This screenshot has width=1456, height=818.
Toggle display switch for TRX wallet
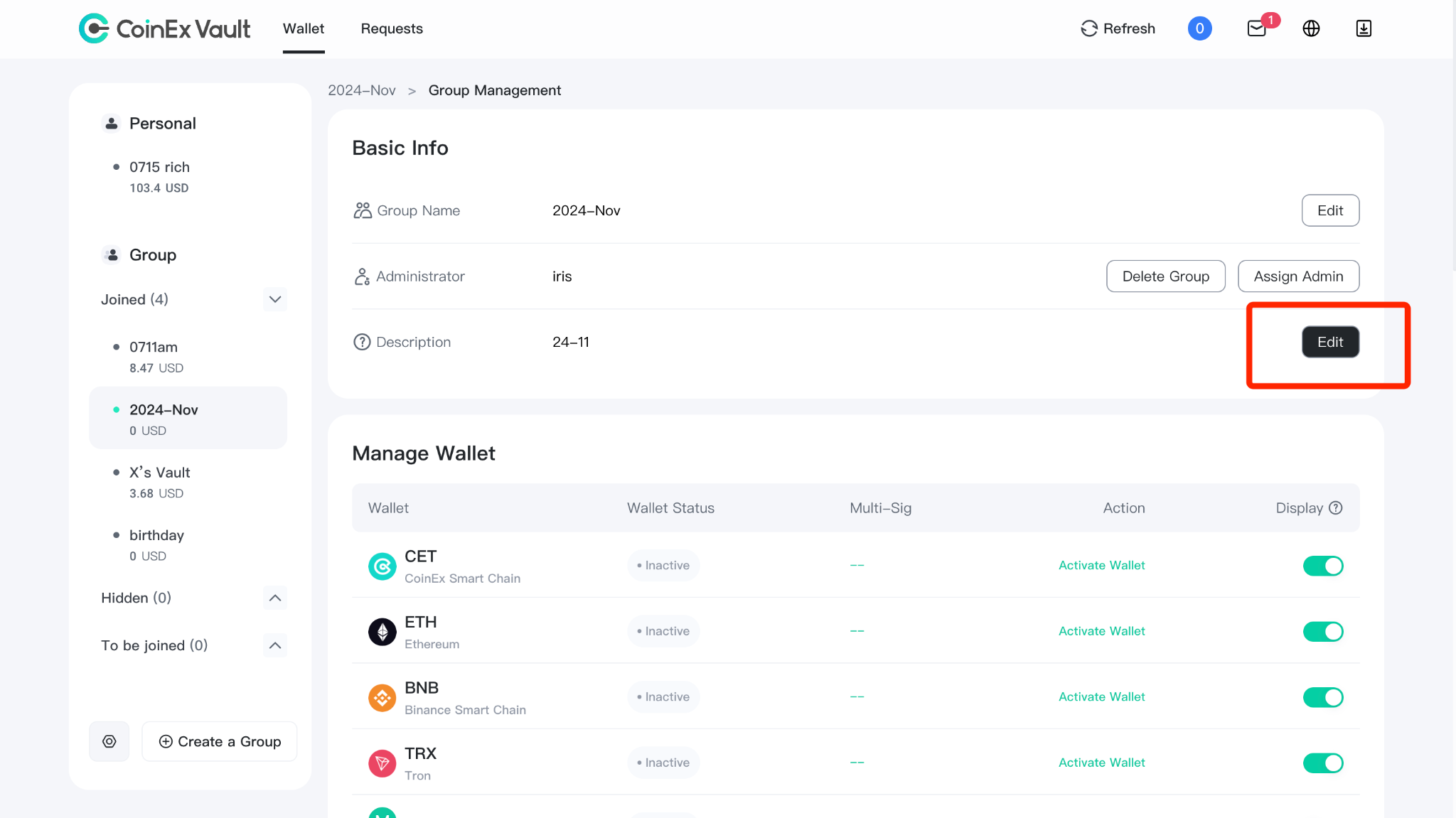pyautogui.click(x=1323, y=763)
